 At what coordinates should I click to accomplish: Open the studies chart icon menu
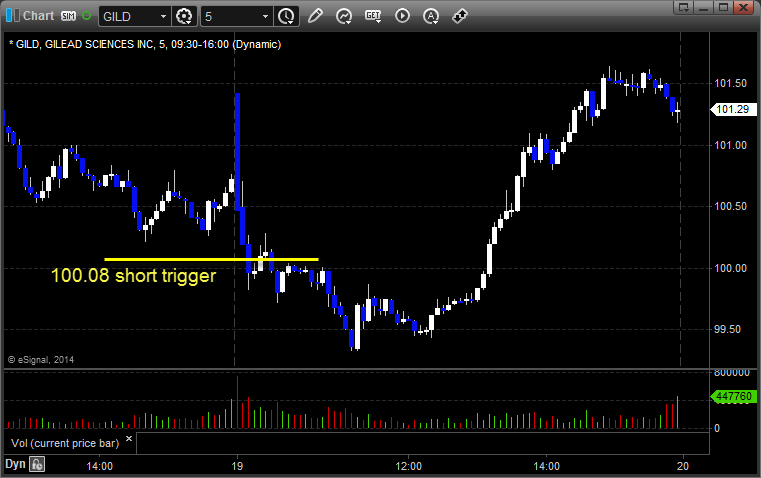(344, 16)
